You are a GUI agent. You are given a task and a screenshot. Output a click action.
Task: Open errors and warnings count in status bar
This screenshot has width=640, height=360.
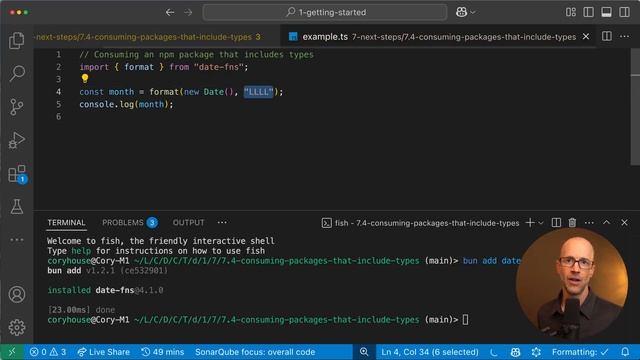(48, 352)
